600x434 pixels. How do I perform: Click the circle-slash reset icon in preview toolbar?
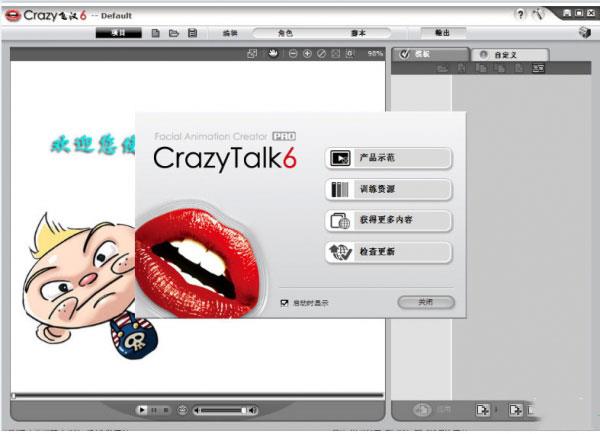[x=321, y=54]
